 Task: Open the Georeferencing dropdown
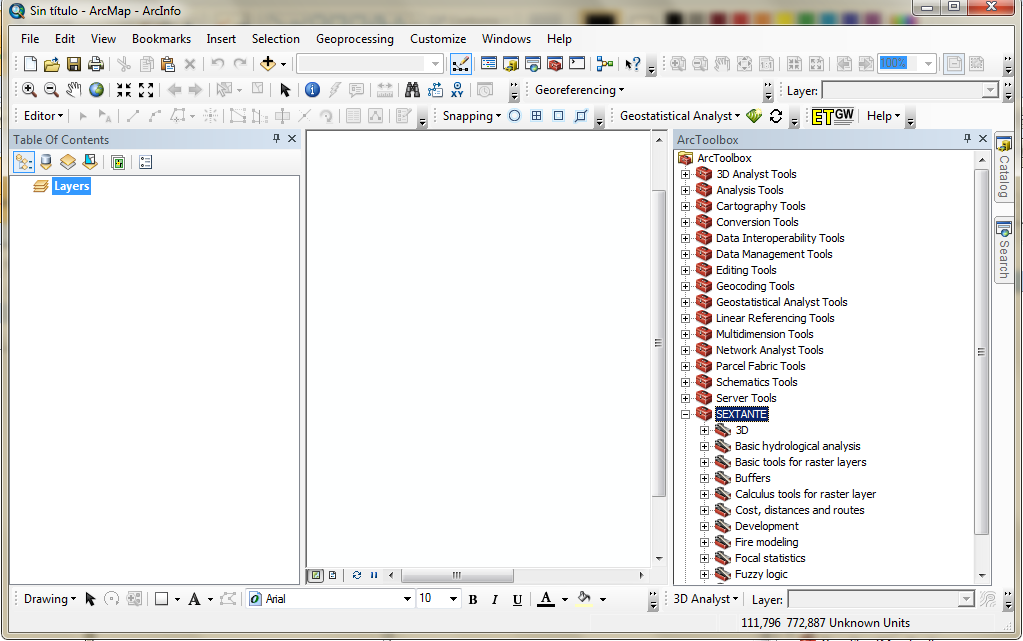point(579,89)
